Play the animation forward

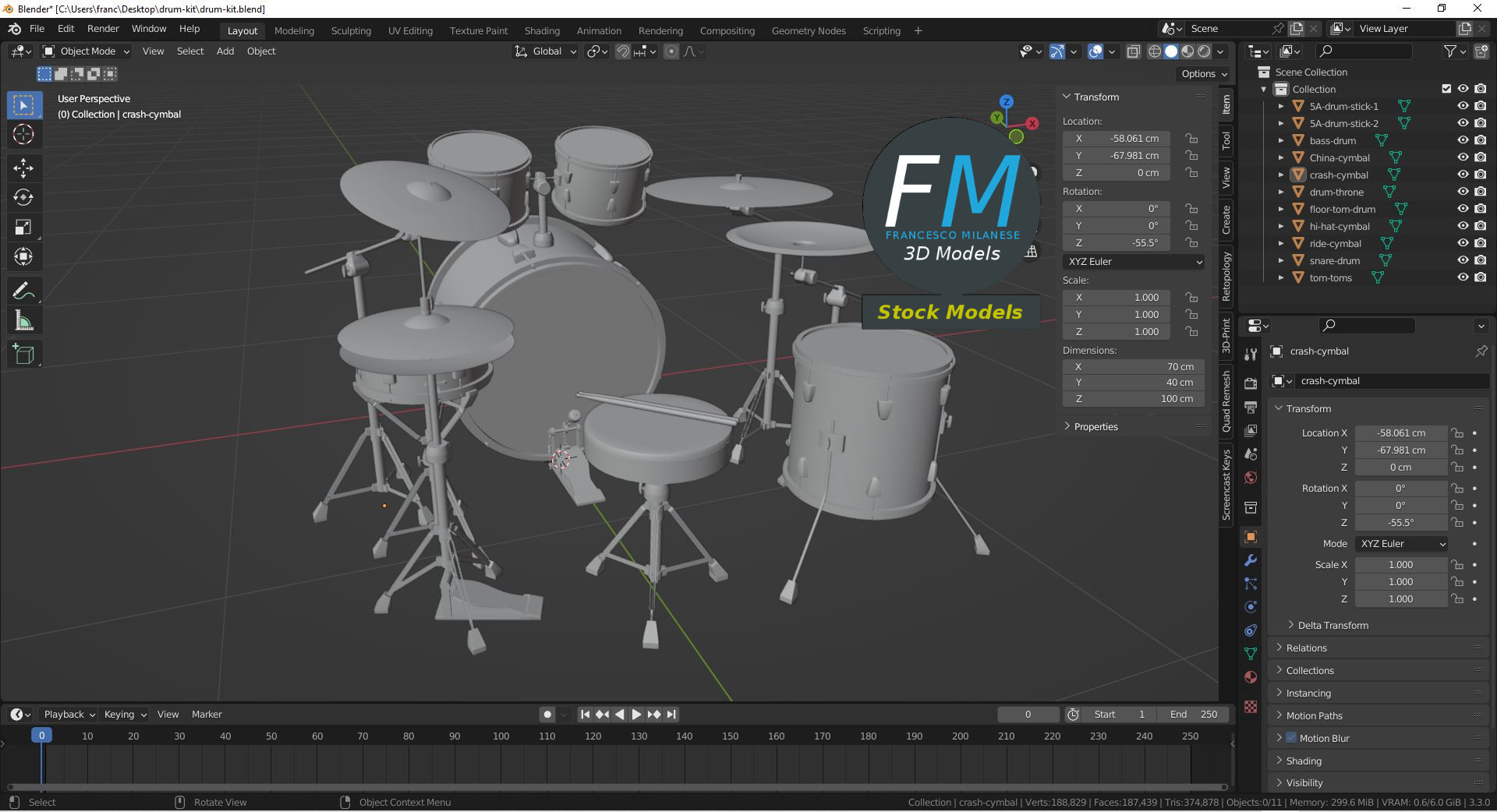(637, 715)
